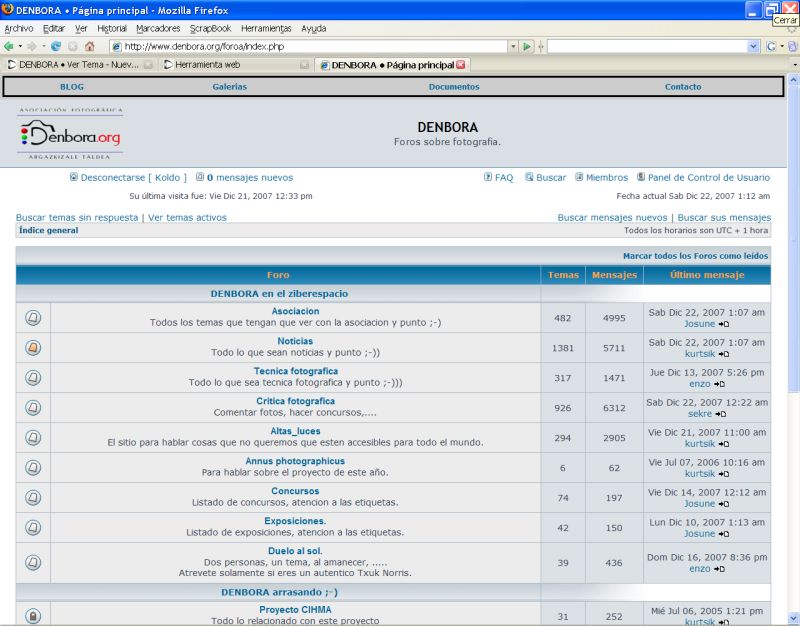Click the Denbora.org logo image
The width and height of the screenshot is (800, 626).
[x=70, y=134]
